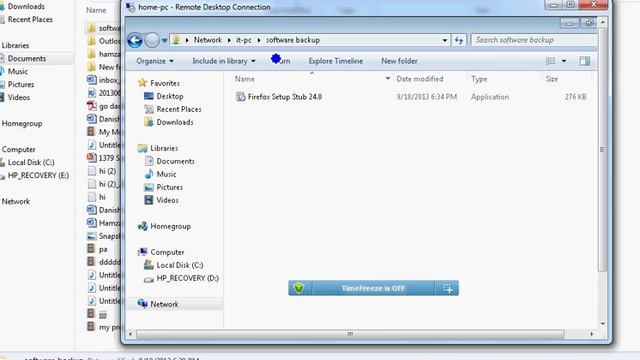This screenshot has width=640, height=360.
Task: Click software backup segment in address bar
Action: 293,40
